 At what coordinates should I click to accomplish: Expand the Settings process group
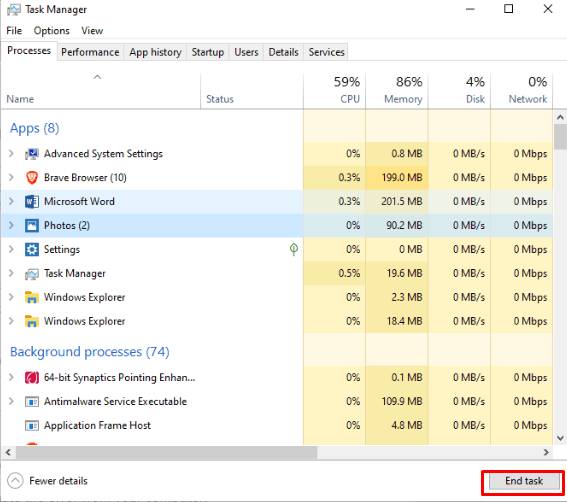click(x=11, y=249)
